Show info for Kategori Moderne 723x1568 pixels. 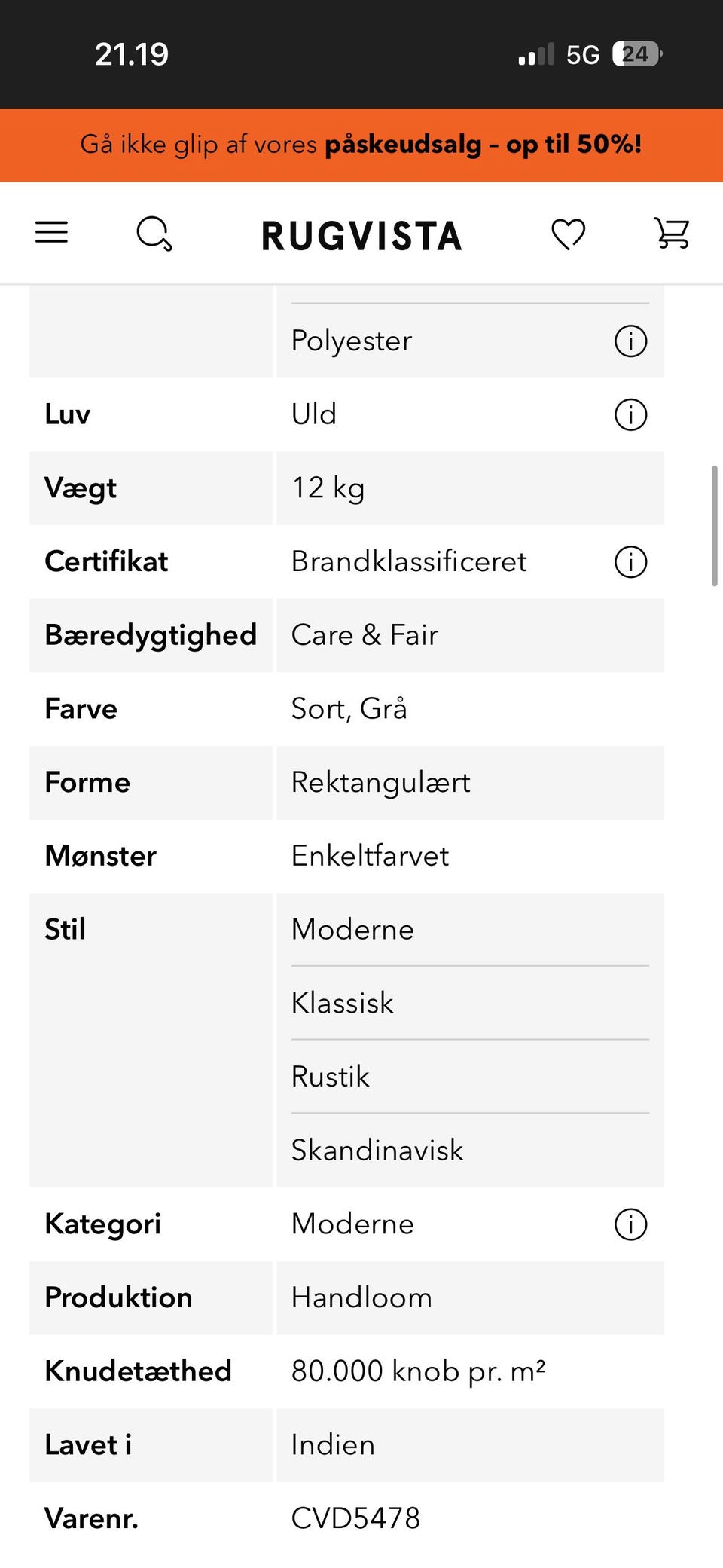pyautogui.click(x=630, y=1224)
